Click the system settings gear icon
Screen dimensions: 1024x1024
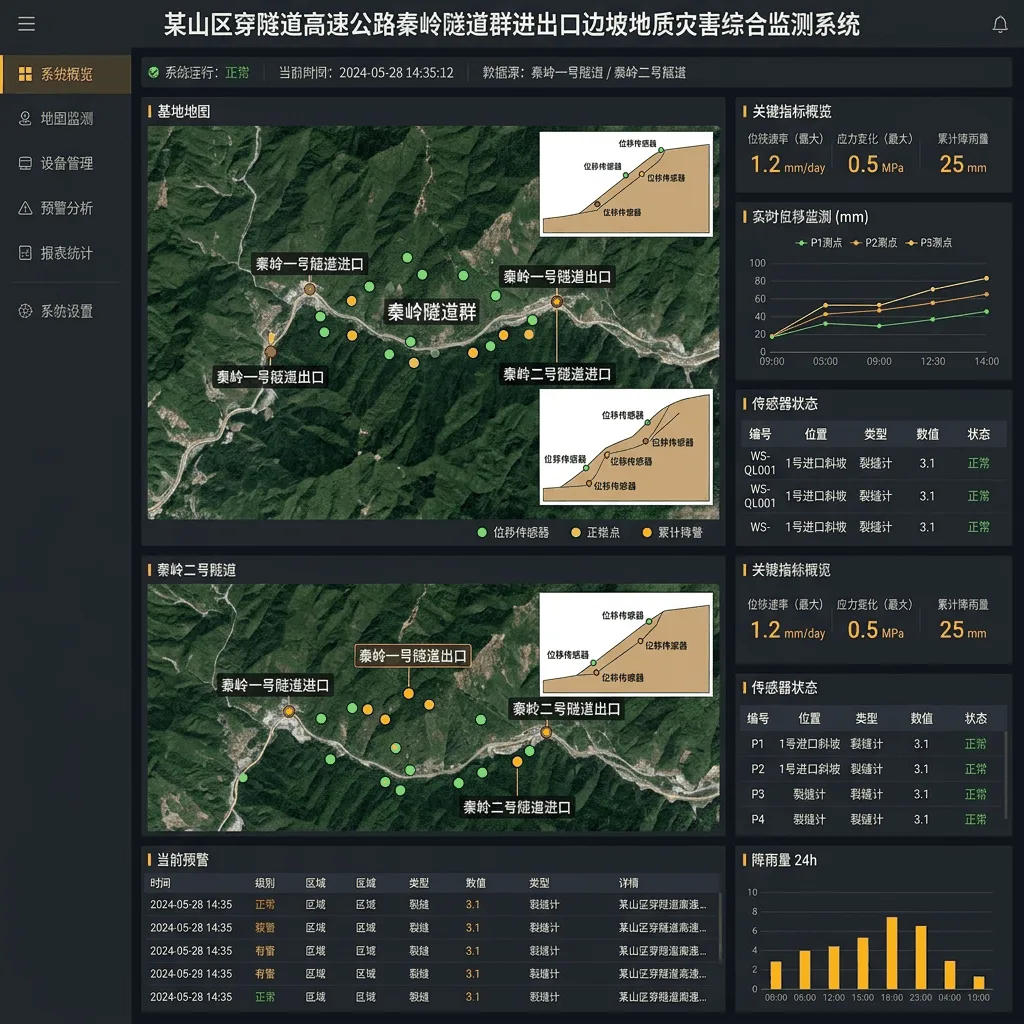point(25,311)
